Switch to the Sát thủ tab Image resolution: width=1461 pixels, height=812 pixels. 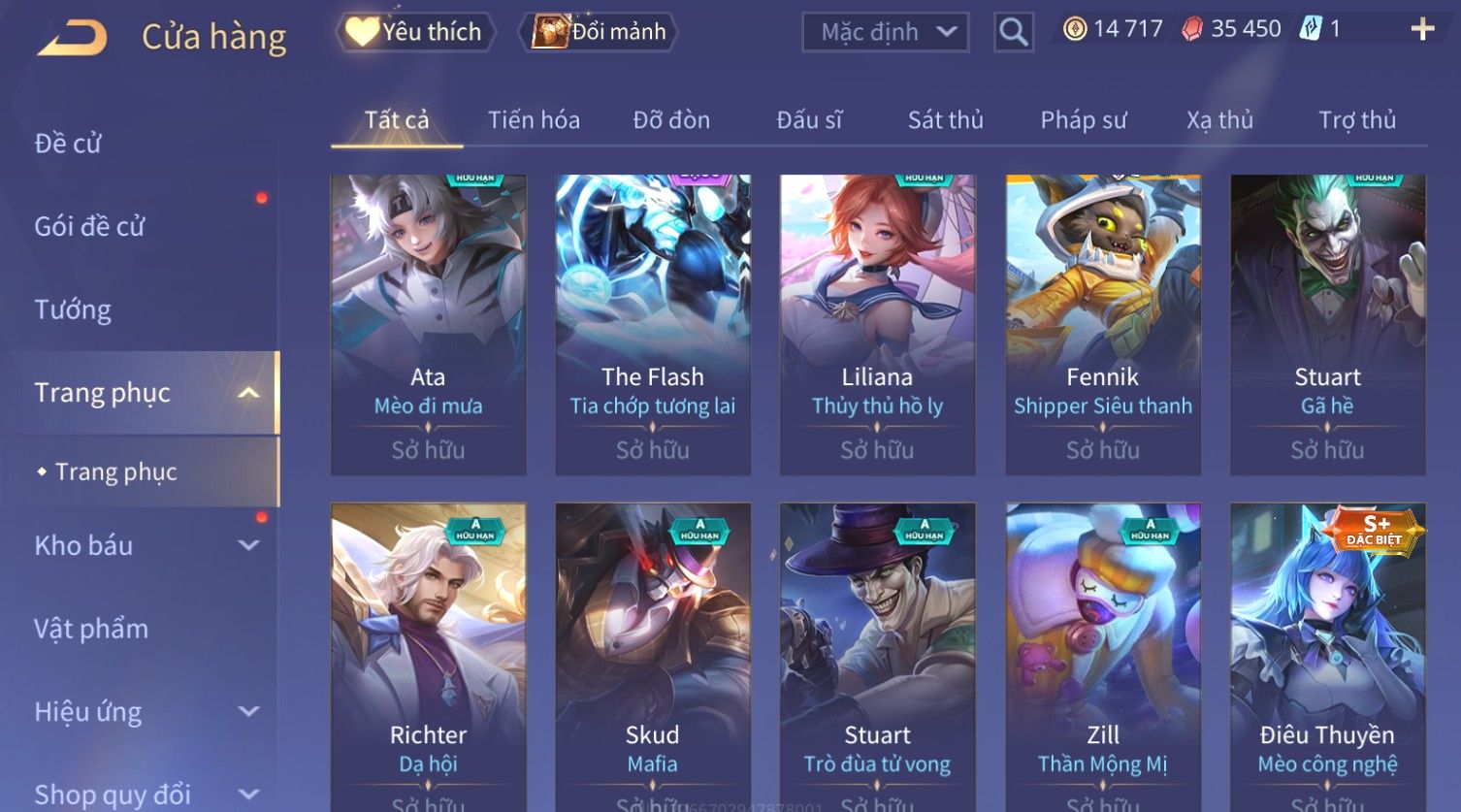coord(946,120)
